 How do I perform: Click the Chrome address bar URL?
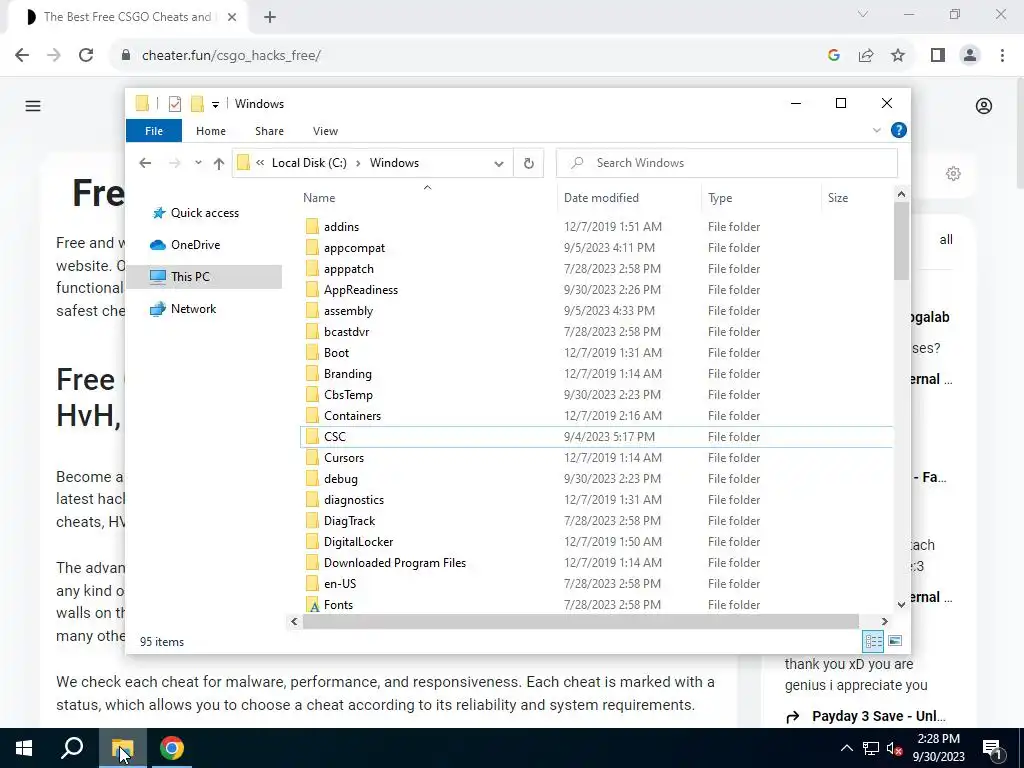coord(231,56)
